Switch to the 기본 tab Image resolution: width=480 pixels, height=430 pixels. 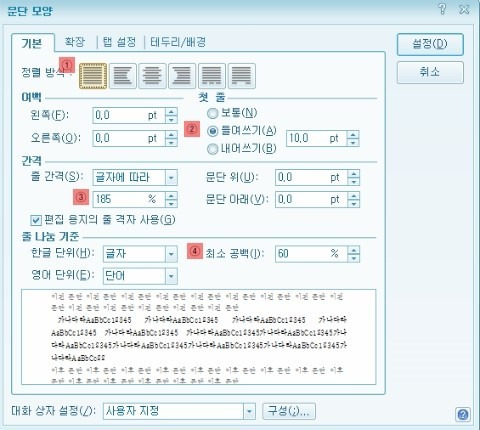32,43
